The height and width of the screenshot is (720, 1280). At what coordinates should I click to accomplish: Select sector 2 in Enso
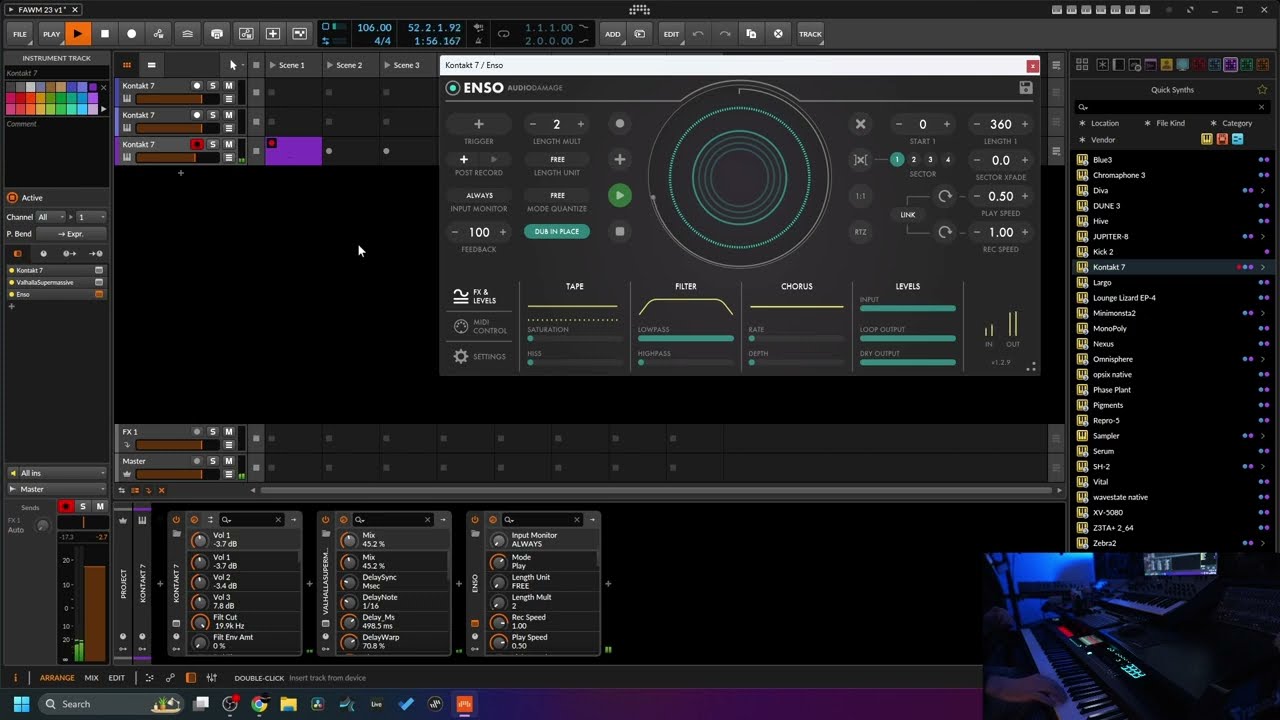click(x=914, y=160)
